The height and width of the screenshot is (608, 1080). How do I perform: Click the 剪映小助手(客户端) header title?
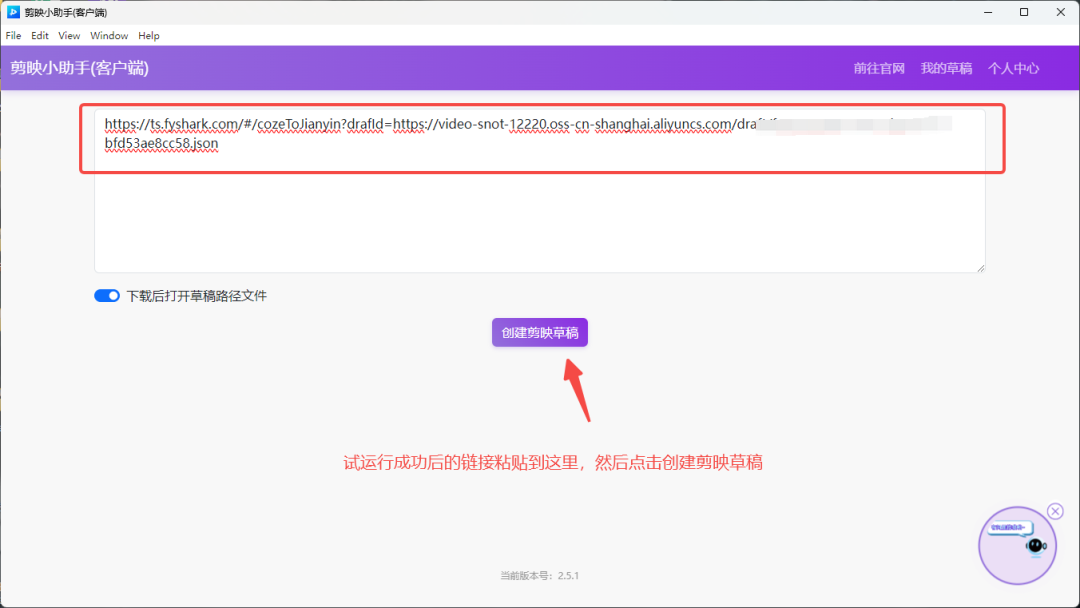pos(79,67)
